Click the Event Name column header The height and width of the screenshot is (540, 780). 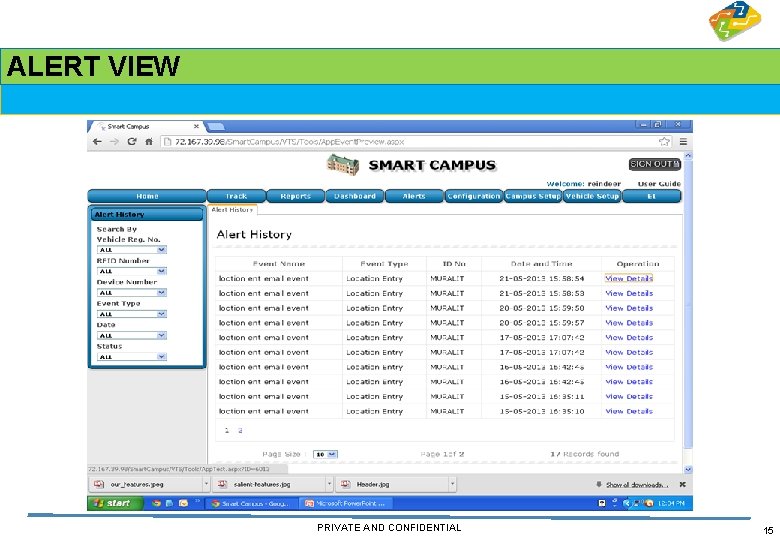(279, 264)
